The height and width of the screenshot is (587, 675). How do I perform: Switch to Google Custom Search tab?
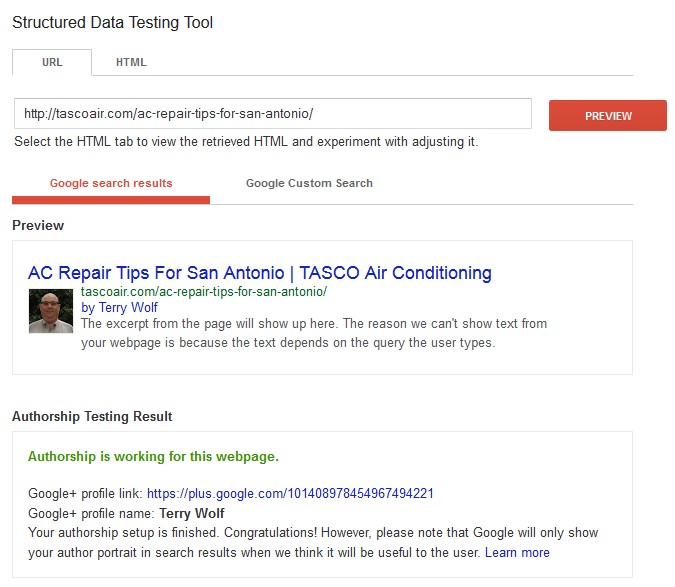point(309,183)
